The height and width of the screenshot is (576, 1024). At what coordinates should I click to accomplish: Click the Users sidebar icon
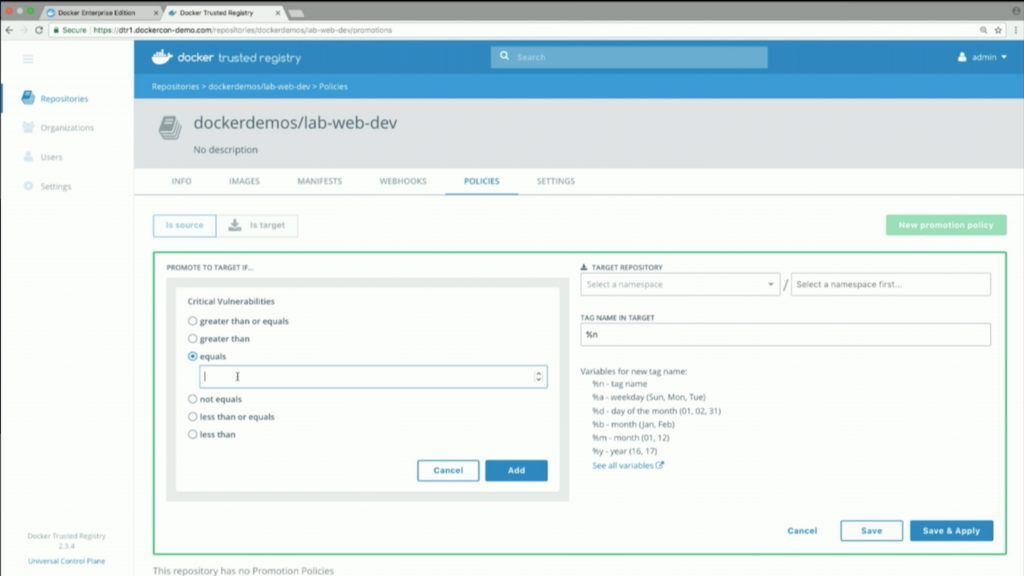point(28,157)
